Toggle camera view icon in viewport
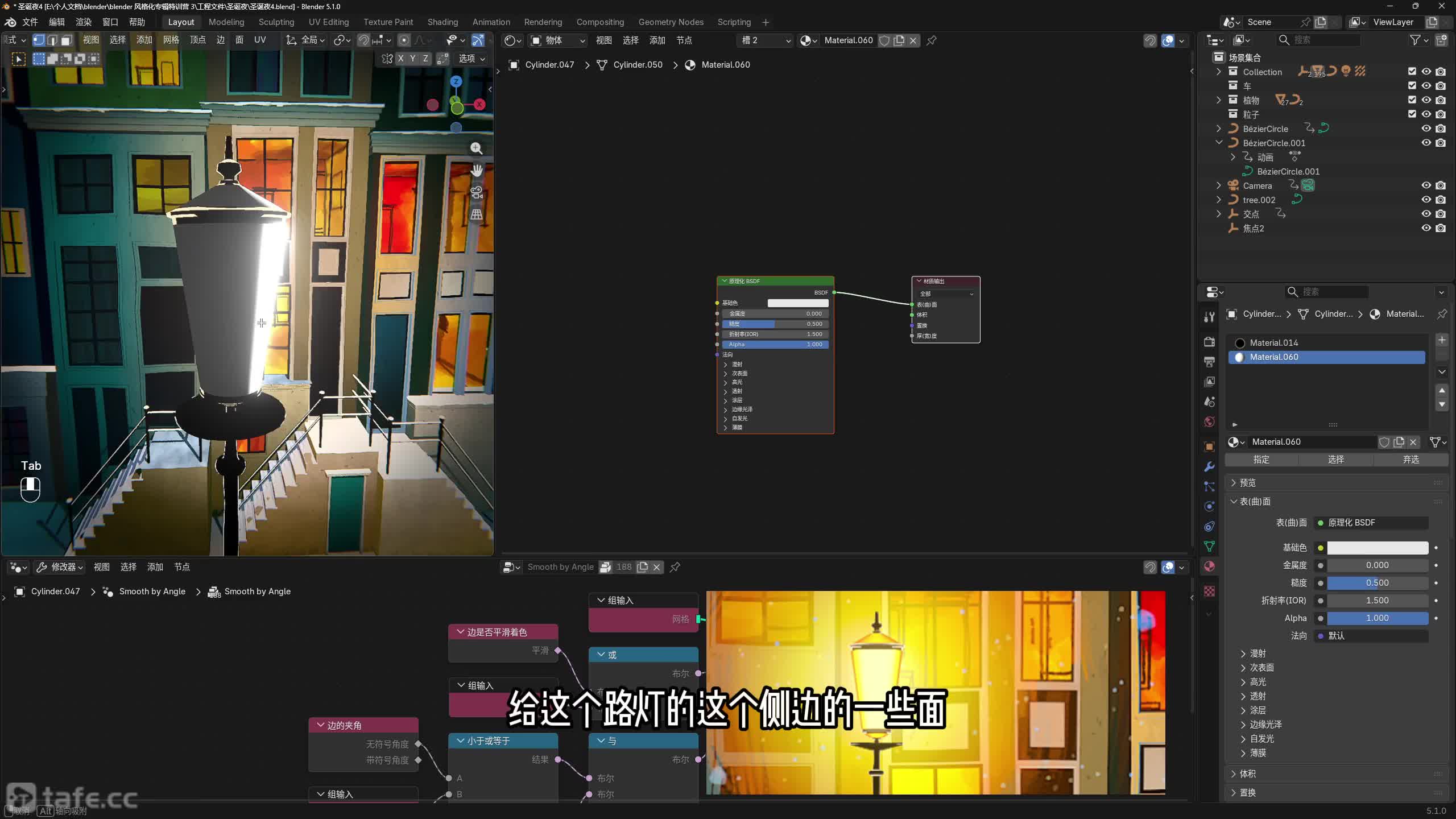The image size is (1456, 819). coord(476,192)
